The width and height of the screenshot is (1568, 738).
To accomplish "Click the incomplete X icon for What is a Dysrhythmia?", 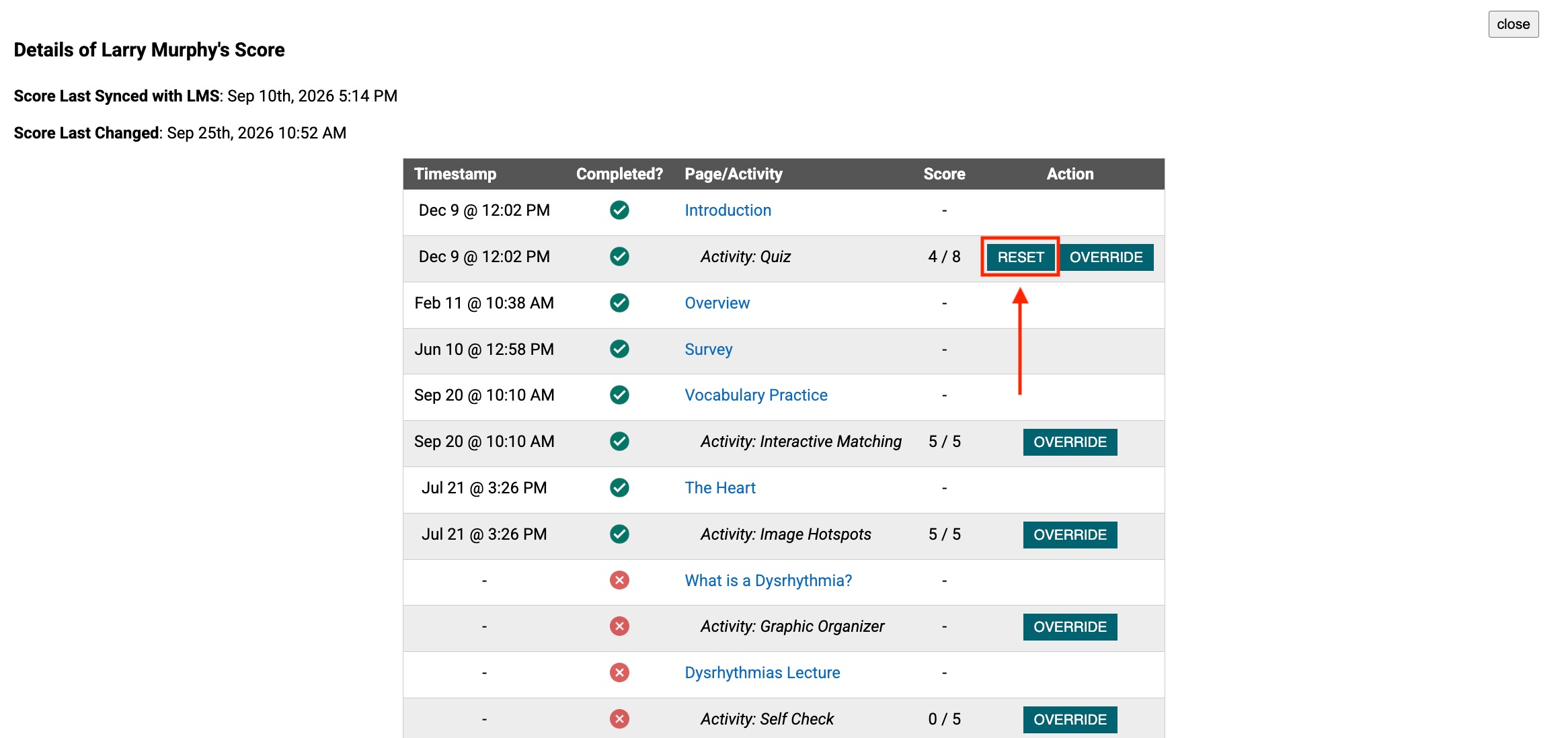I will pos(619,580).
